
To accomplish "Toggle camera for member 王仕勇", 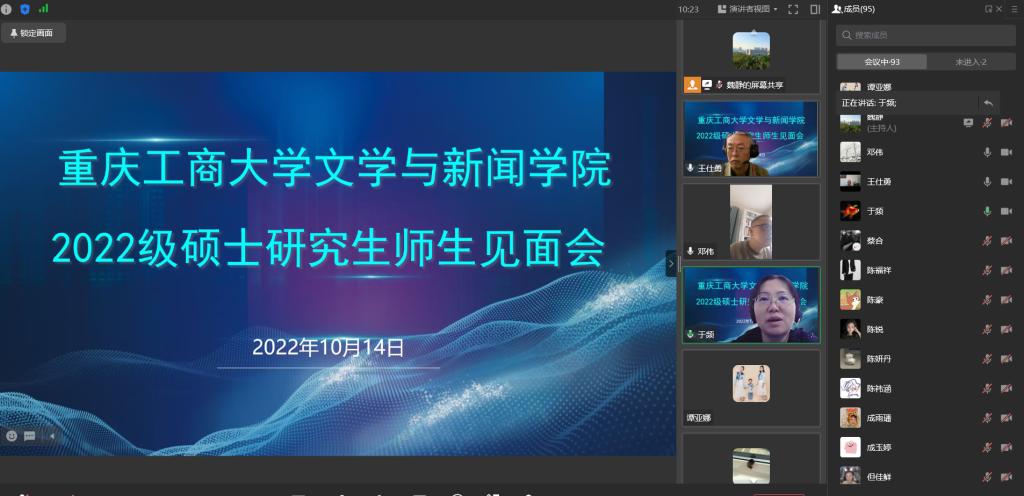I will pyautogui.click(x=1006, y=182).
